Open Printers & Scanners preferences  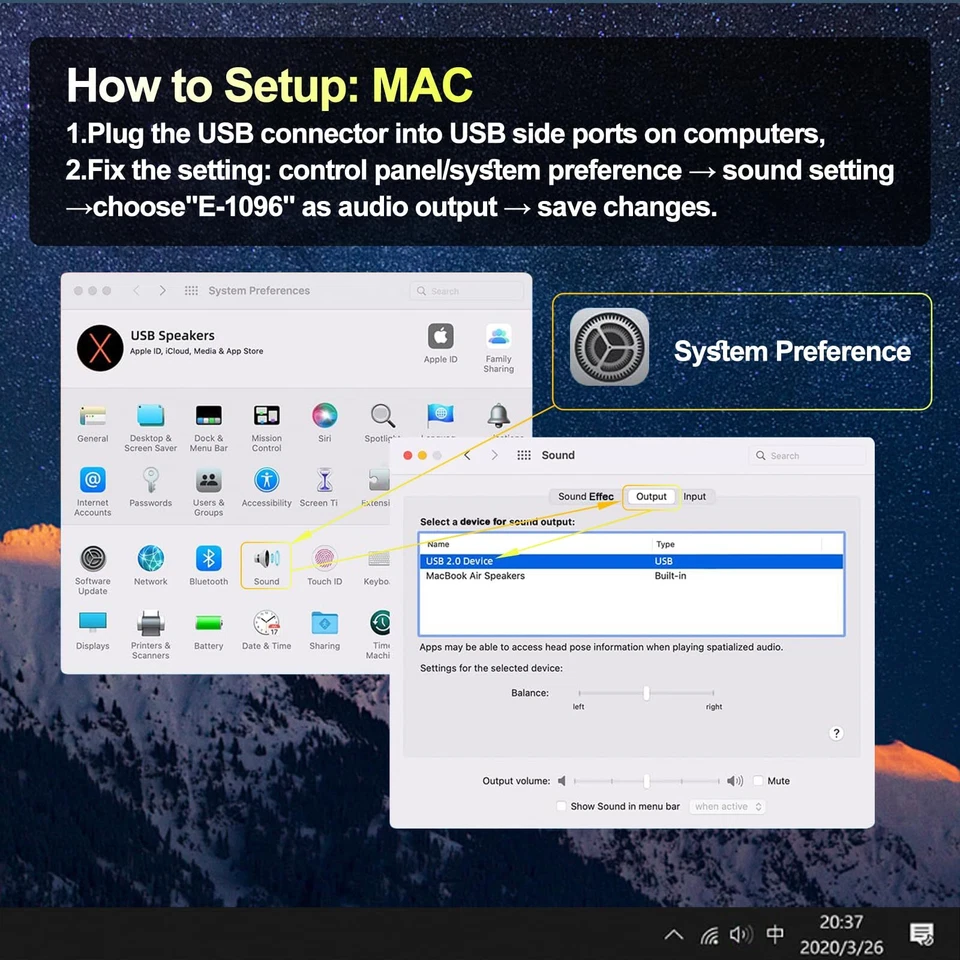[151, 625]
